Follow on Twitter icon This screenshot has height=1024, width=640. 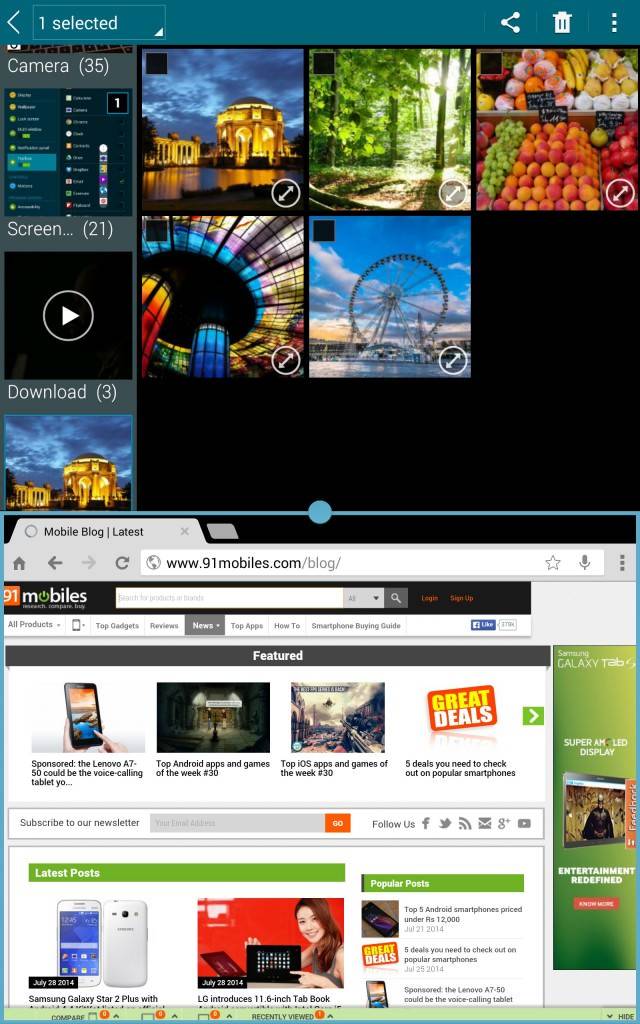pos(445,824)
